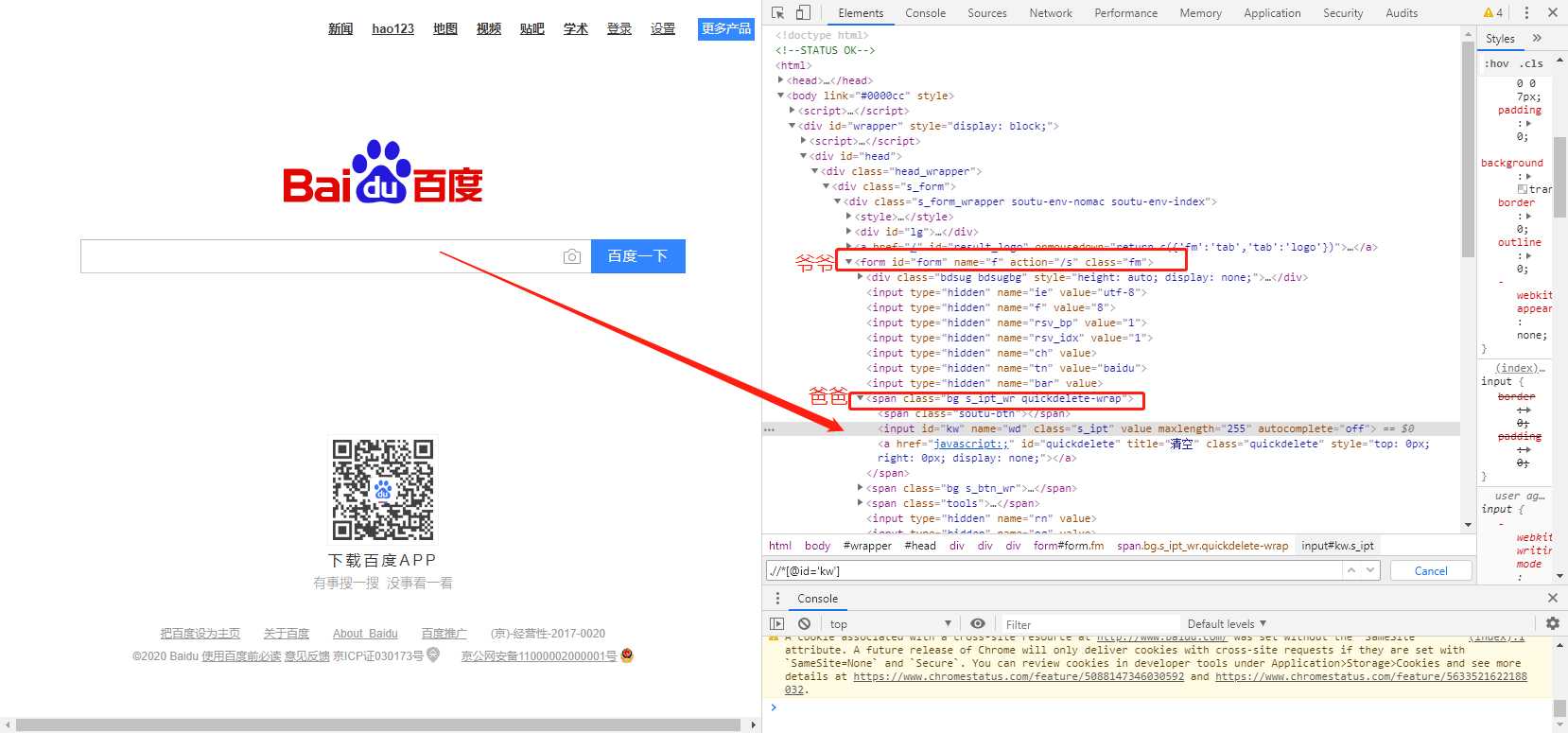The image size is (1568, 733).
Task: Clear the console with the clear icon
Action: pyautogui.click(x=804, y=624)
